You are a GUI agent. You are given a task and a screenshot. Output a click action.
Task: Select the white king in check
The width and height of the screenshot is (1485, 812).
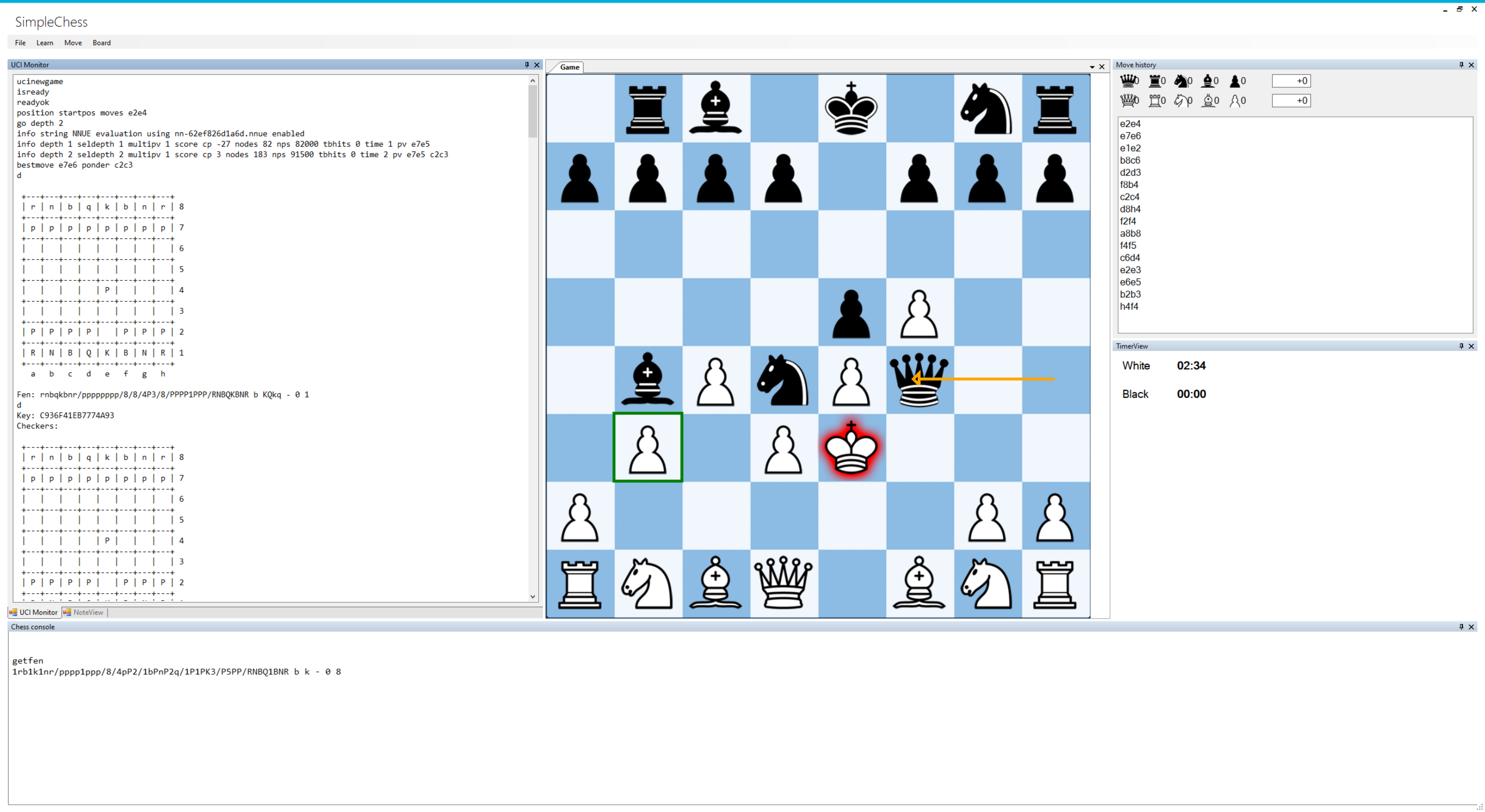[851, 448]
